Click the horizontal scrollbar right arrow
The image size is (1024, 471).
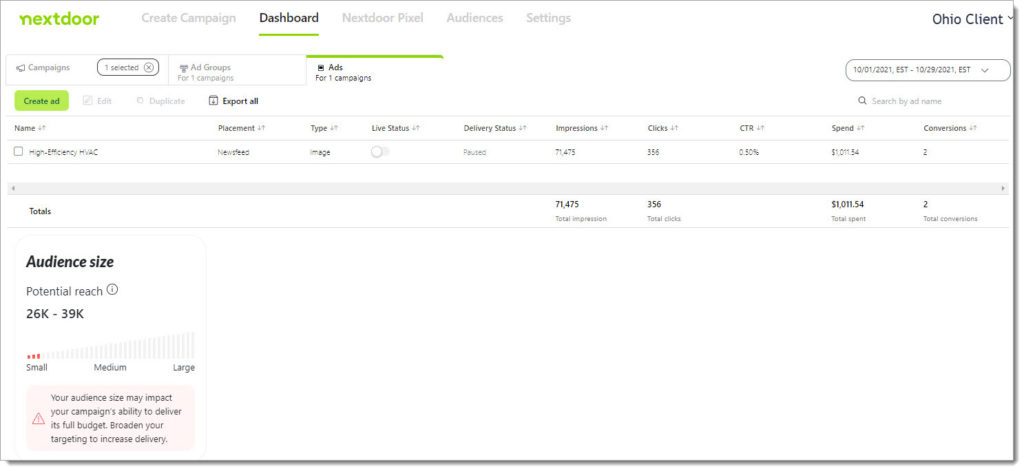[1004, 188]
